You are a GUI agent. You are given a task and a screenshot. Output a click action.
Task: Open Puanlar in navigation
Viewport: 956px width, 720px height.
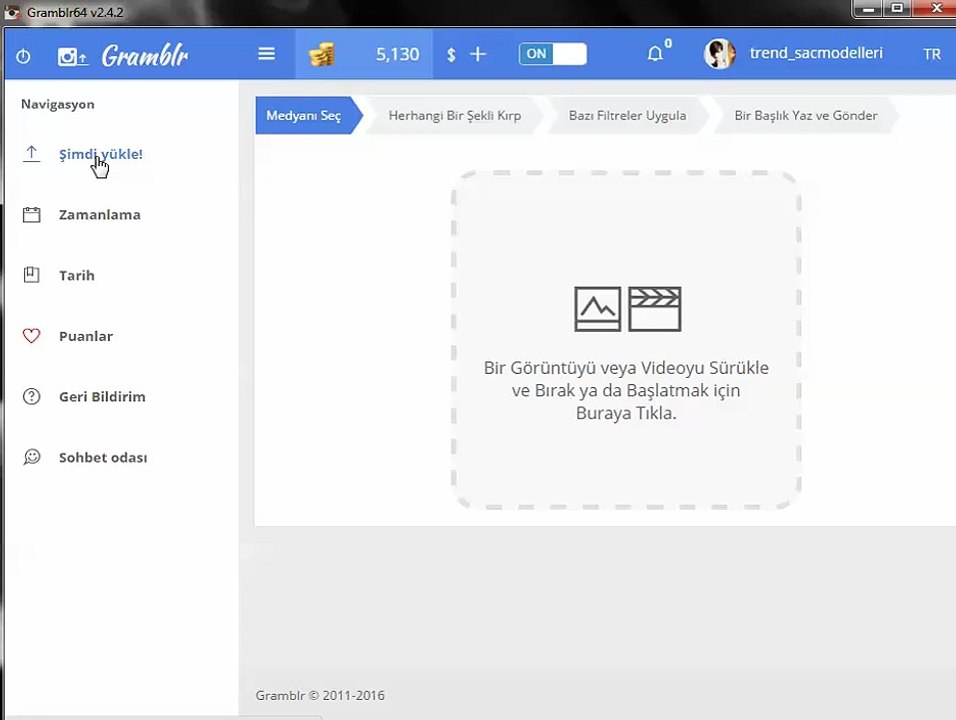86,336
